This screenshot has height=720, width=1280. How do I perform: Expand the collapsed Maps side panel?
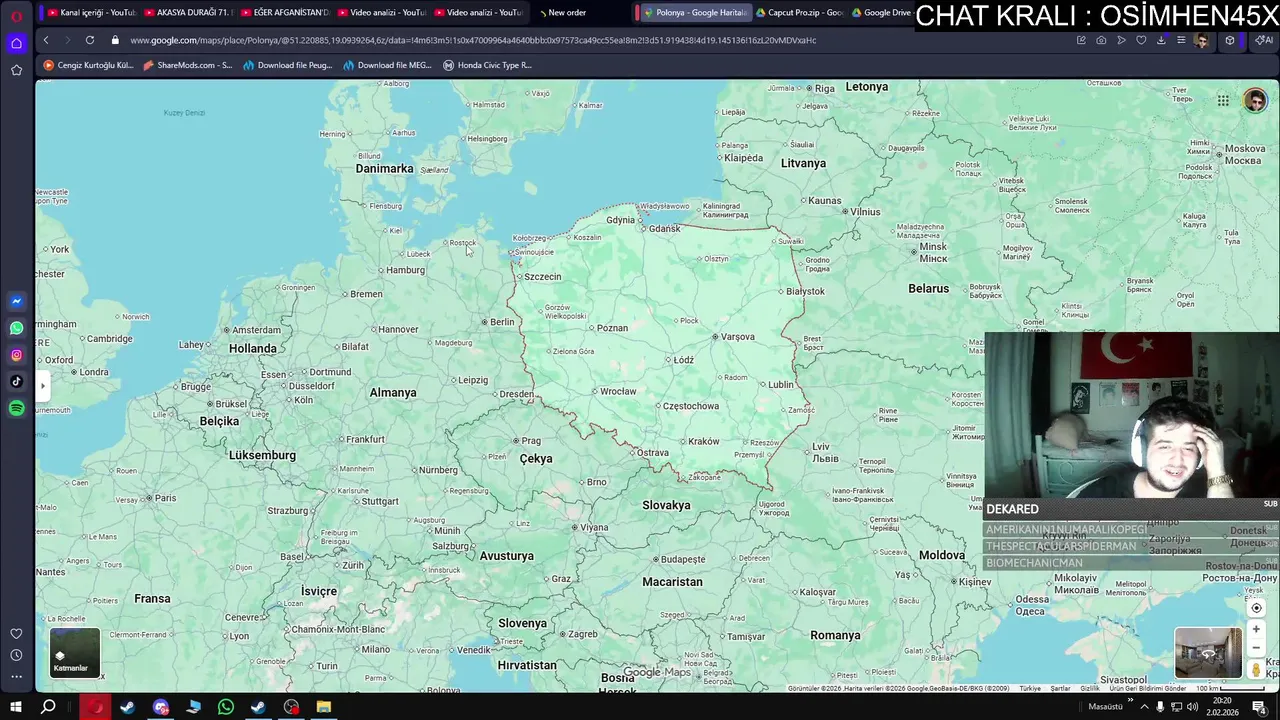pos(42,385)
